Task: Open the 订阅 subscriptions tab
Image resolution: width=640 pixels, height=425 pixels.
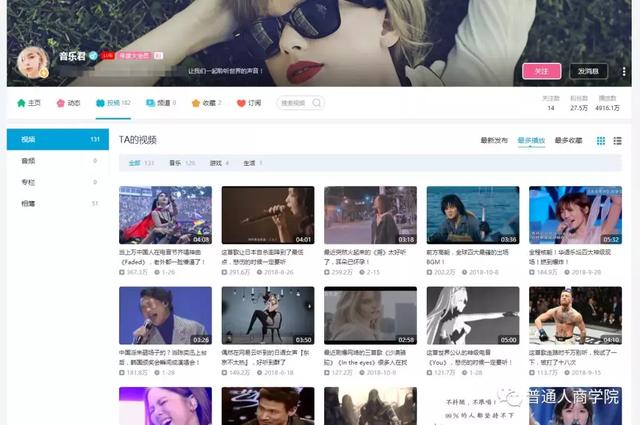Action: (x=249, y=103)
